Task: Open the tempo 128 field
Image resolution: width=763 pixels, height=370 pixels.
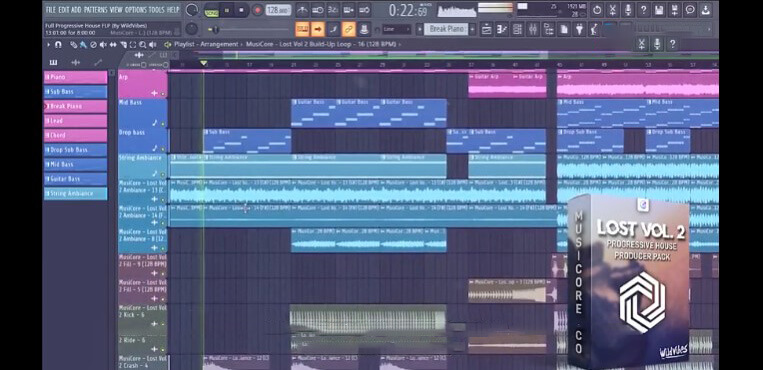Action: pyautogui.click(x=278, y=10)
